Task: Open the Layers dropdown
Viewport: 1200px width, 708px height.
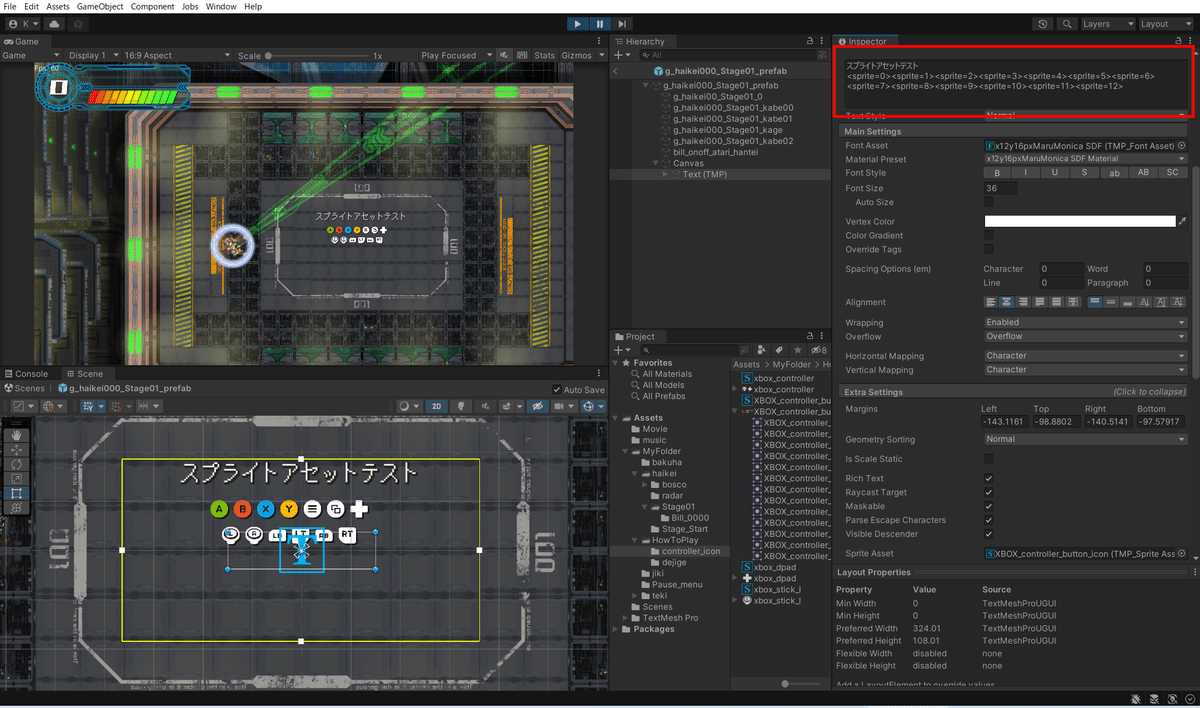Action: click(x=1108, y=24)
